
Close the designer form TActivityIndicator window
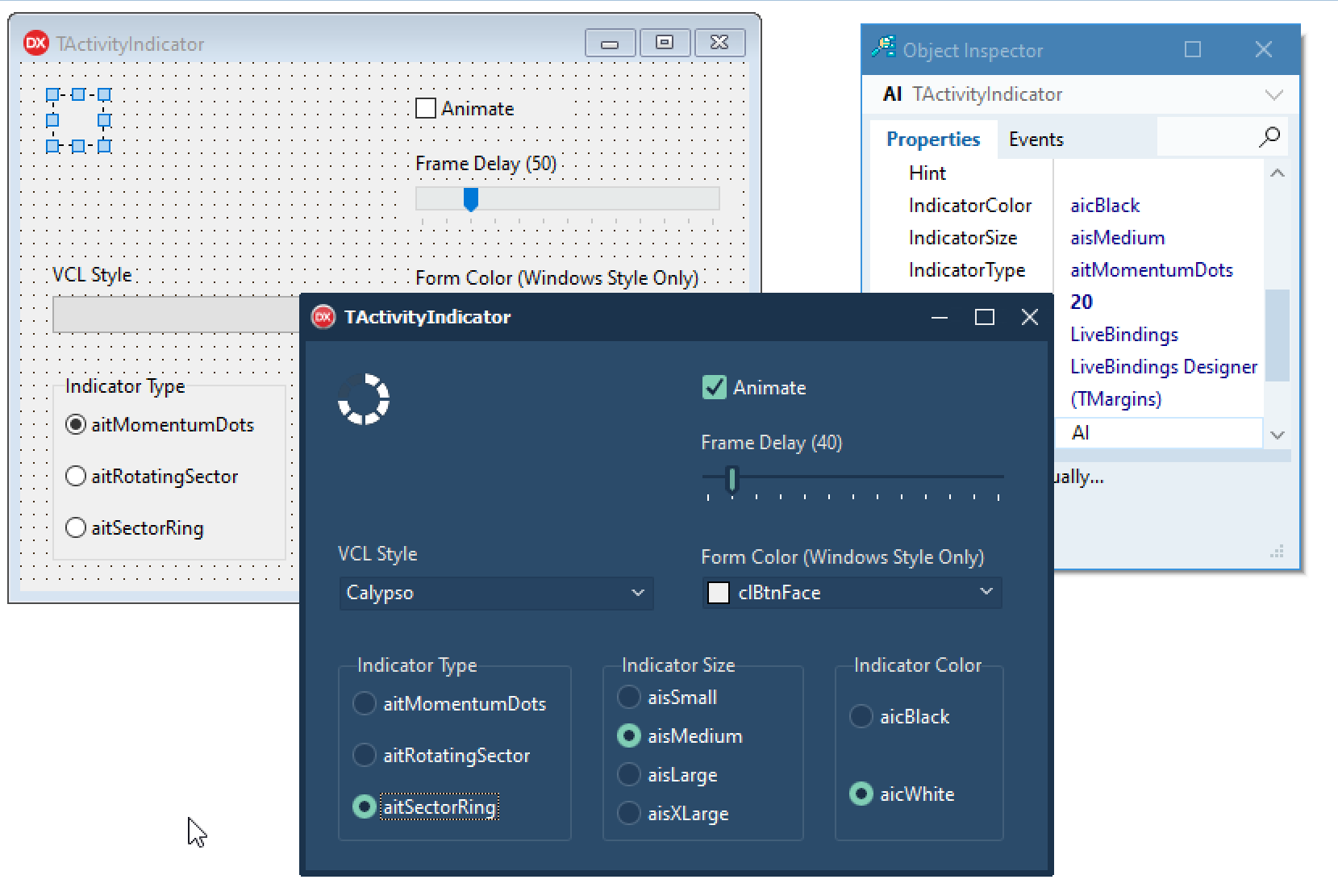pyautogui.click(x=719, y=44)
